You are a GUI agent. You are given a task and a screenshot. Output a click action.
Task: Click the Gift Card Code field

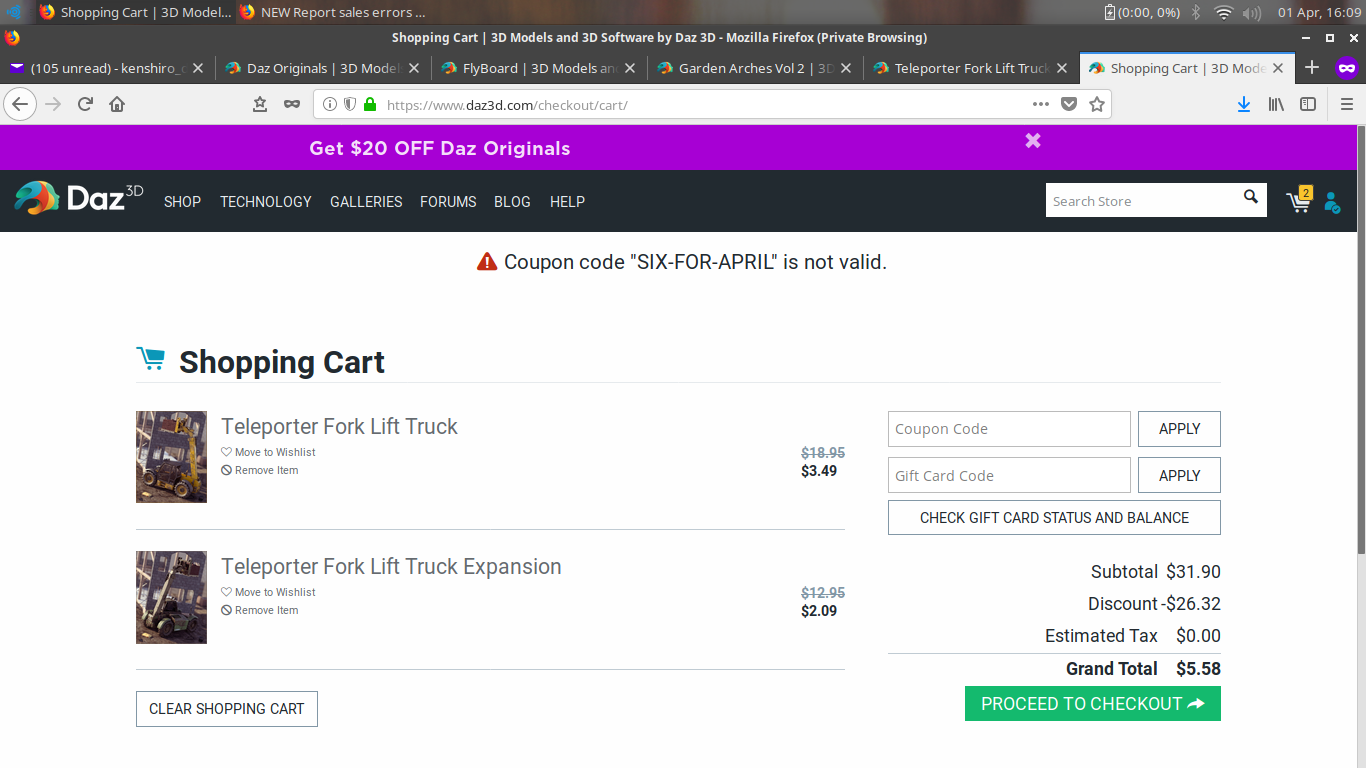coord(1008,476)
